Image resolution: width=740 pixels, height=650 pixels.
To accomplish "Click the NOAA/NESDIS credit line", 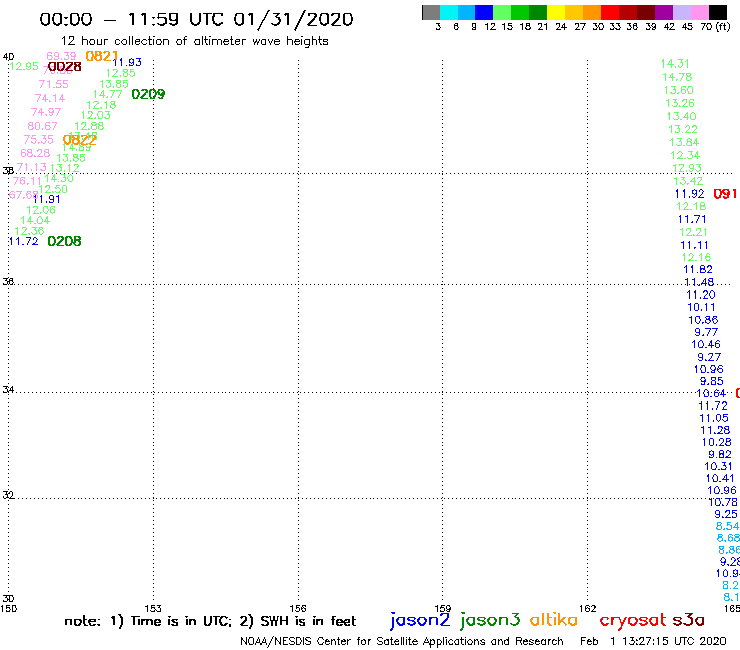I will 402,641.
